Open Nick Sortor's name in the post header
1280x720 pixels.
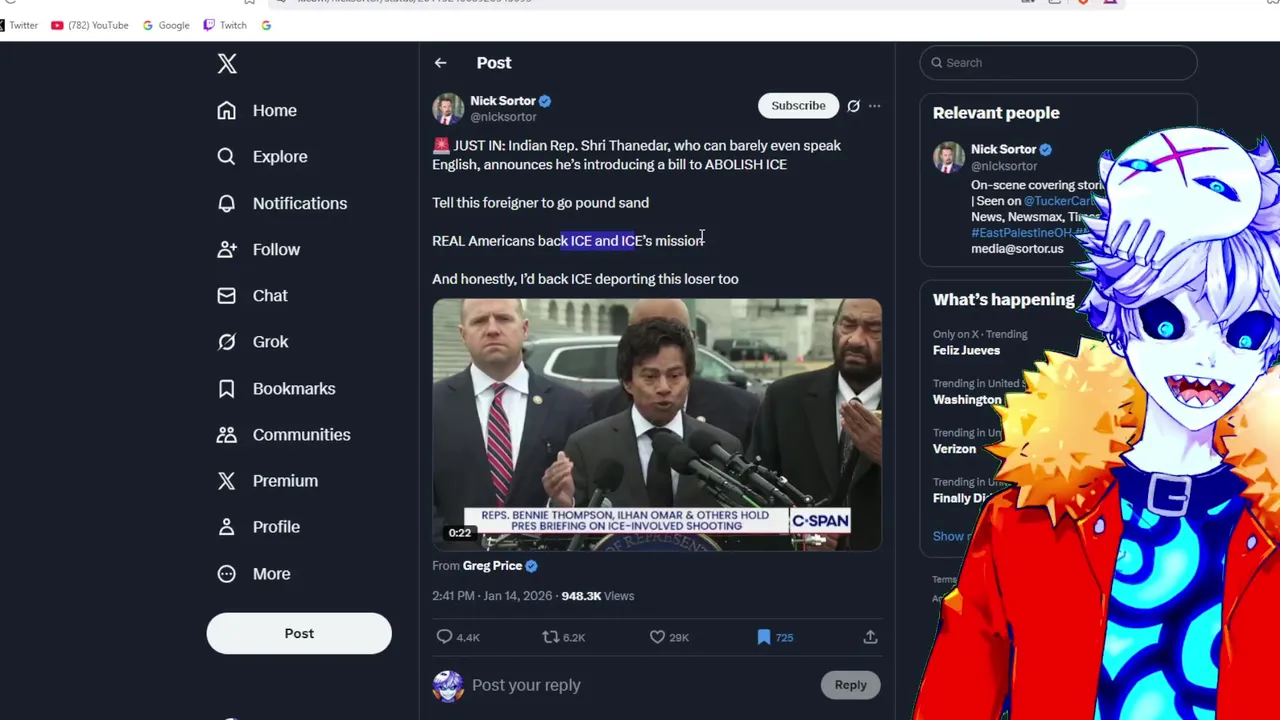click(x=503, y=101)
